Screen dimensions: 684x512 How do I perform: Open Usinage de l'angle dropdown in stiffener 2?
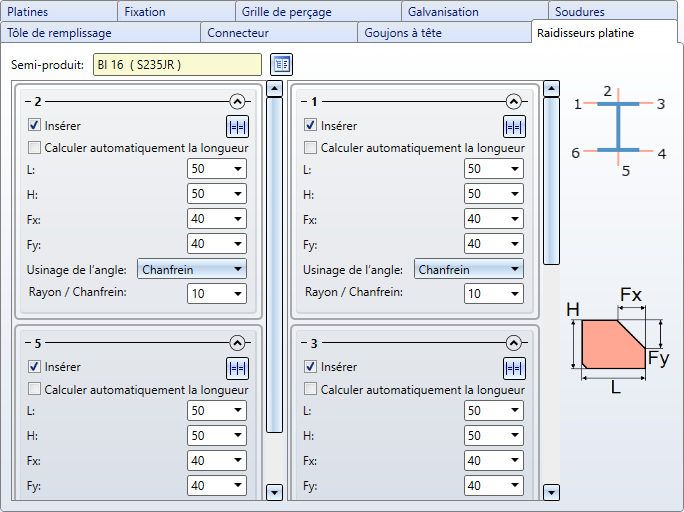tap(192, 269)
